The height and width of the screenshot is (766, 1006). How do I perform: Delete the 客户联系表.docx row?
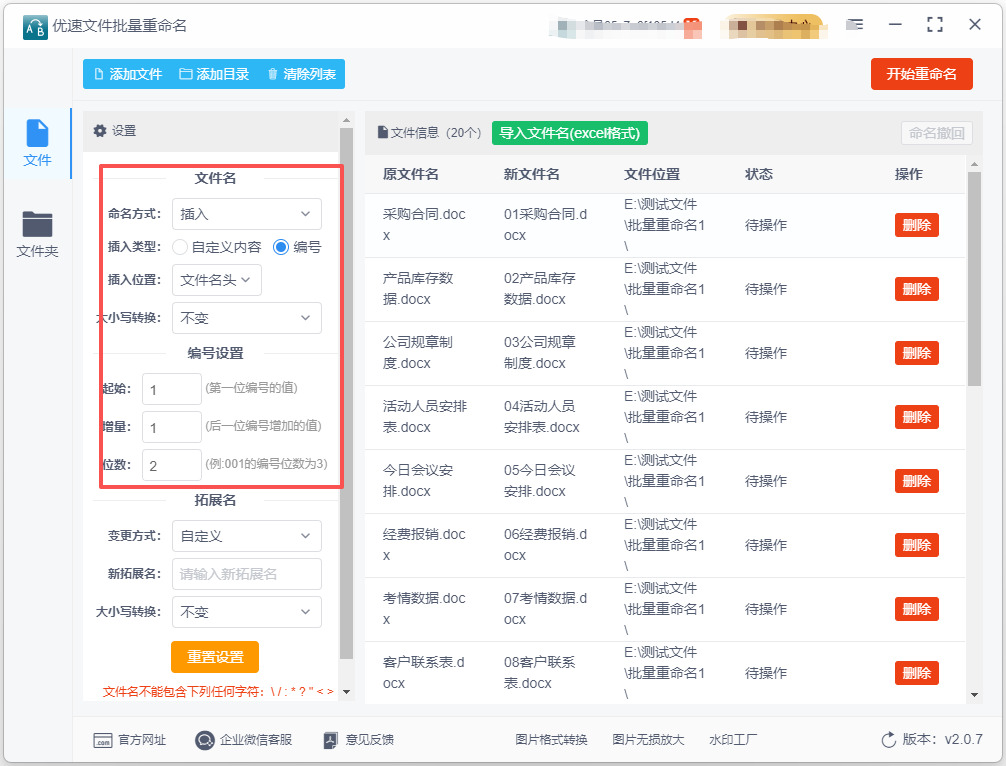point(916,673)
